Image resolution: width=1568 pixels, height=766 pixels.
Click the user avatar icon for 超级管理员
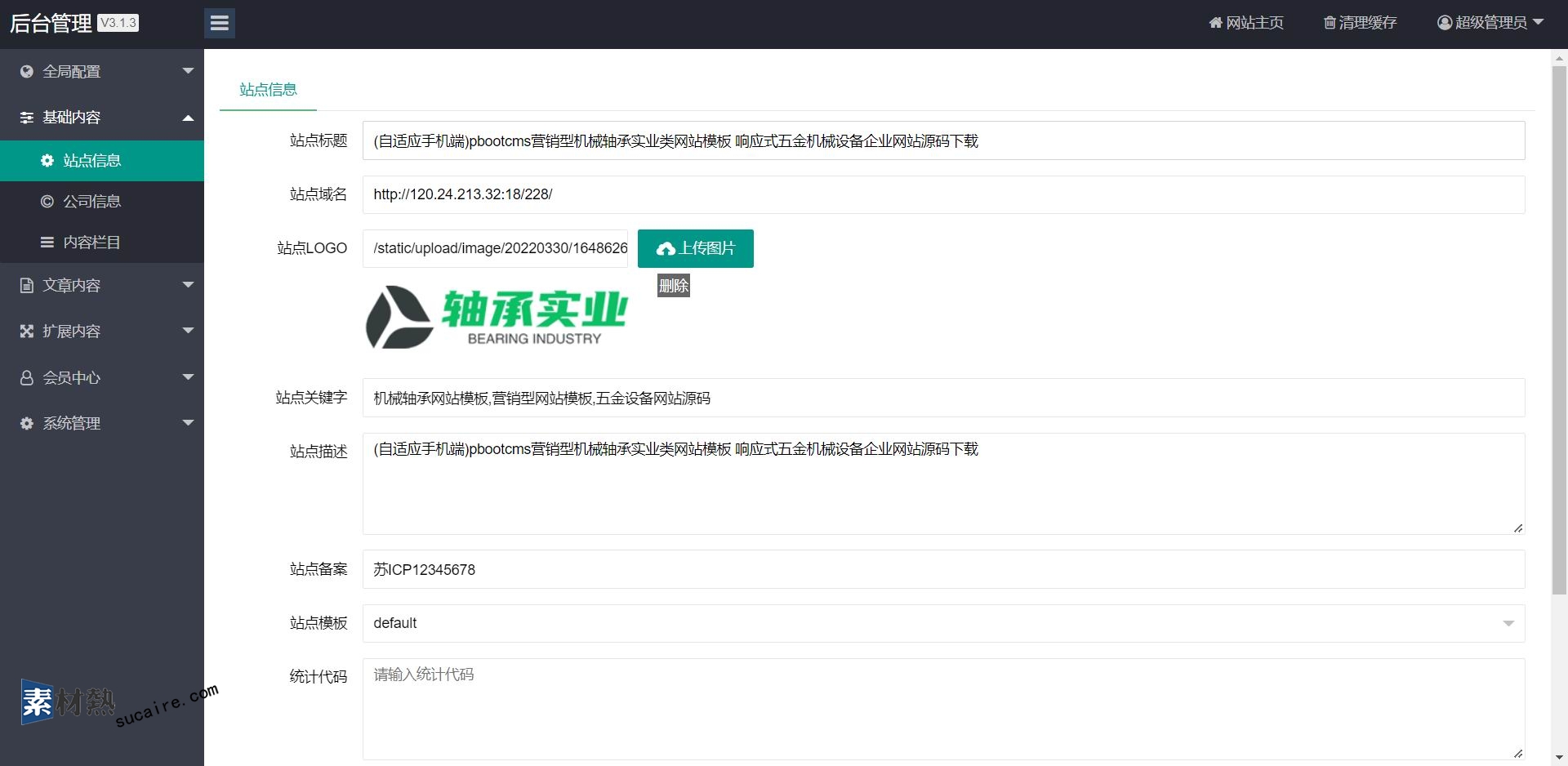pyautogui.click(x=1444, y=23)
